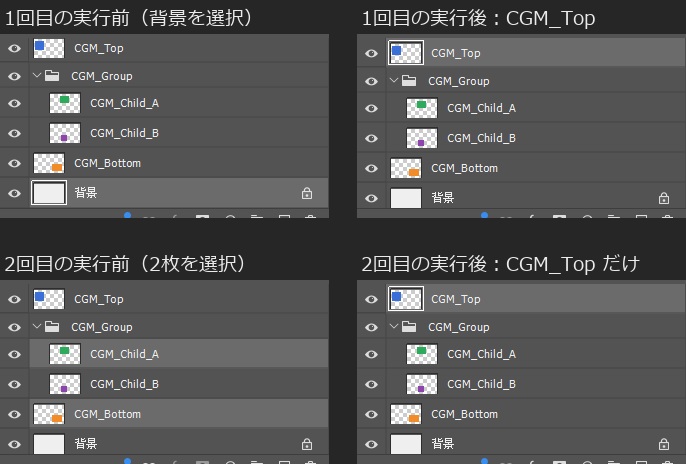Click CGM_Child_A name in 2回目の実行前 panel
This screenshot has width=686, height=464.
point(125,354)
